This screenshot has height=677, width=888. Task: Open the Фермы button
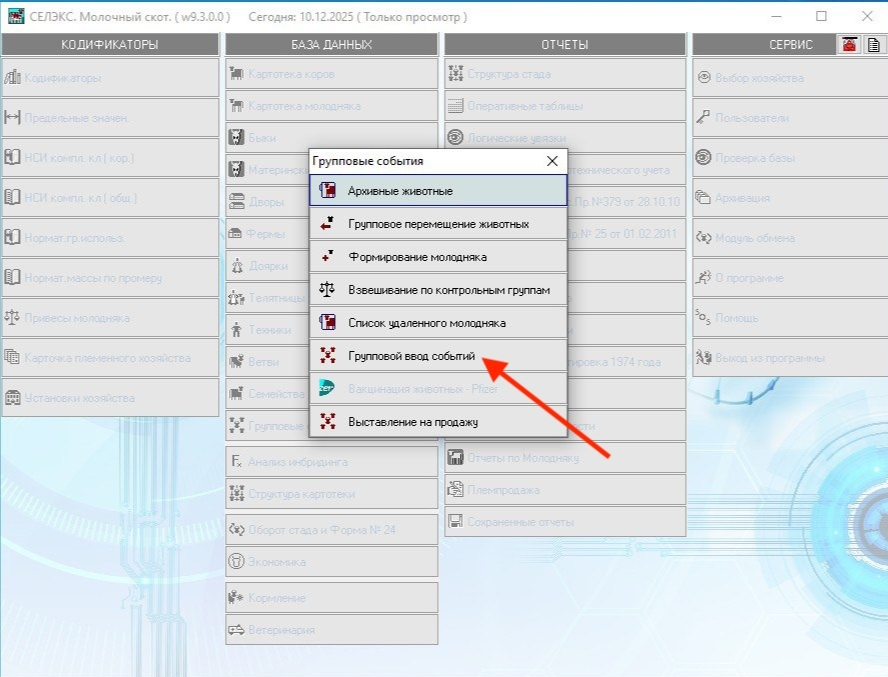coord(267,233)
